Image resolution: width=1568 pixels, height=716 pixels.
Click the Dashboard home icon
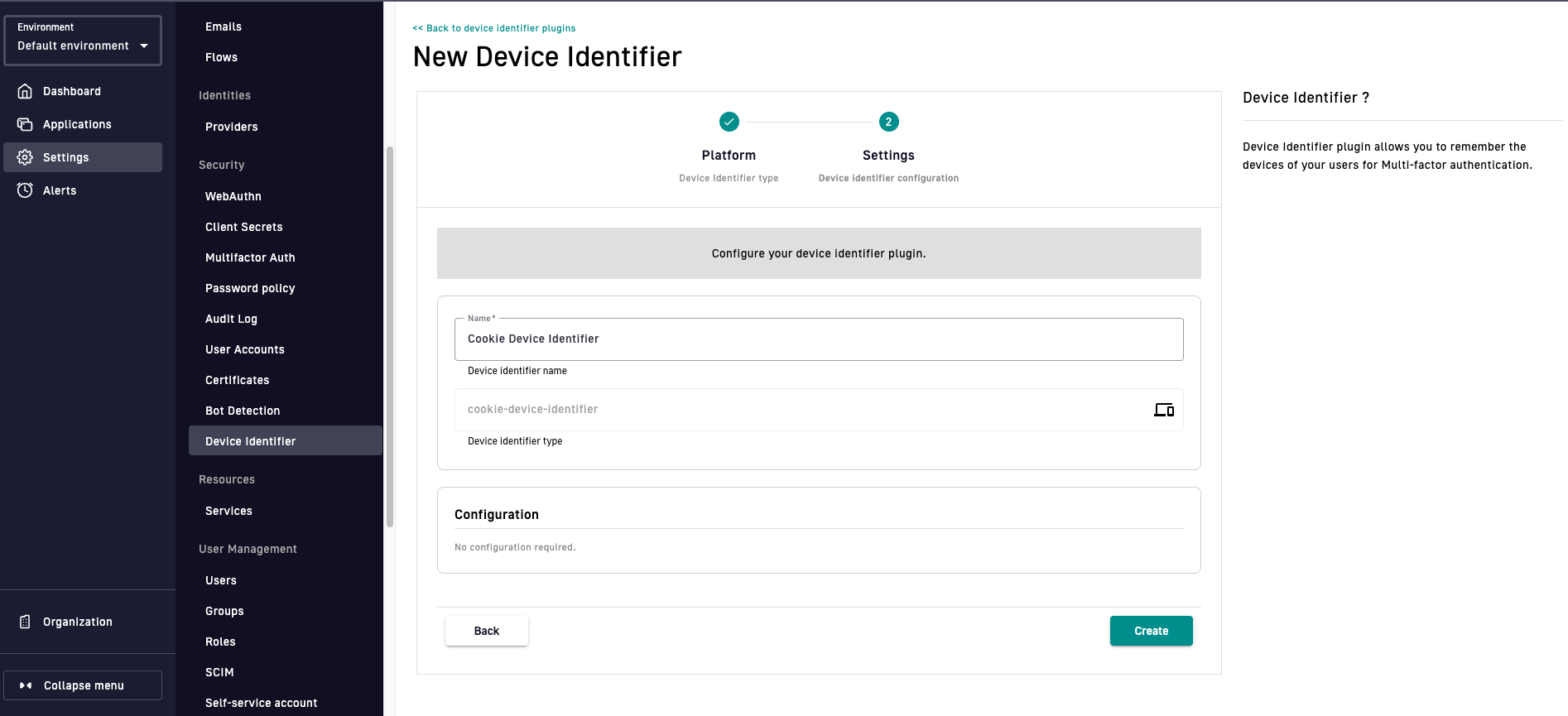coord(25,91)
